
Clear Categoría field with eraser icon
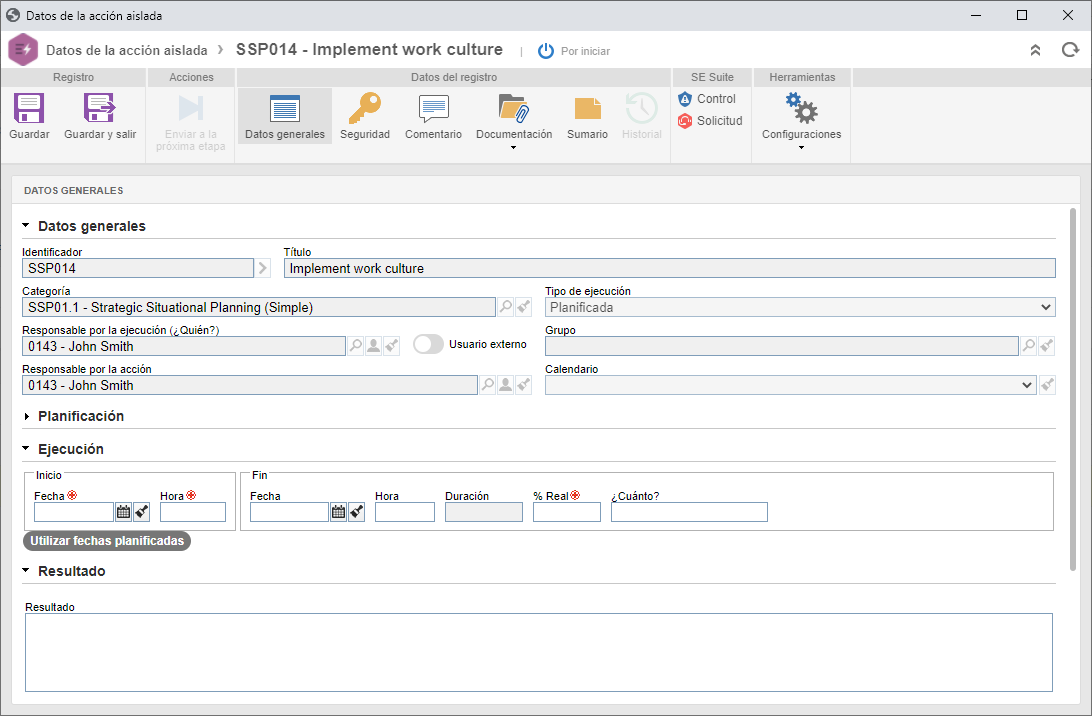pyautogui.click(x=523, y=306)
